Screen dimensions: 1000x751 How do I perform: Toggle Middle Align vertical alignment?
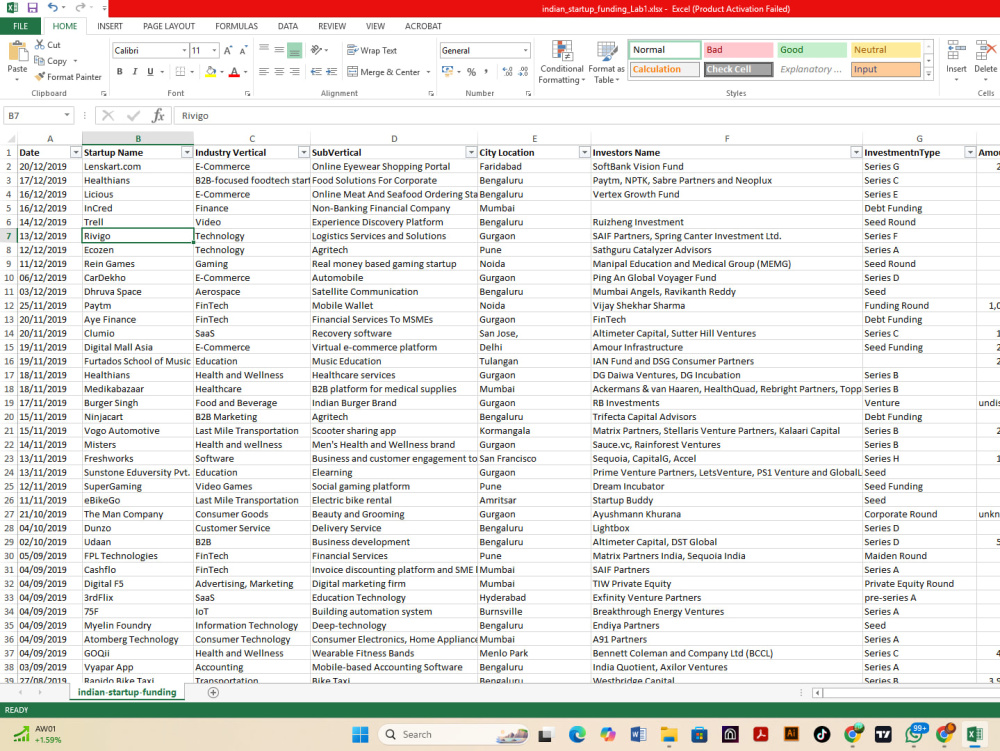279,50
